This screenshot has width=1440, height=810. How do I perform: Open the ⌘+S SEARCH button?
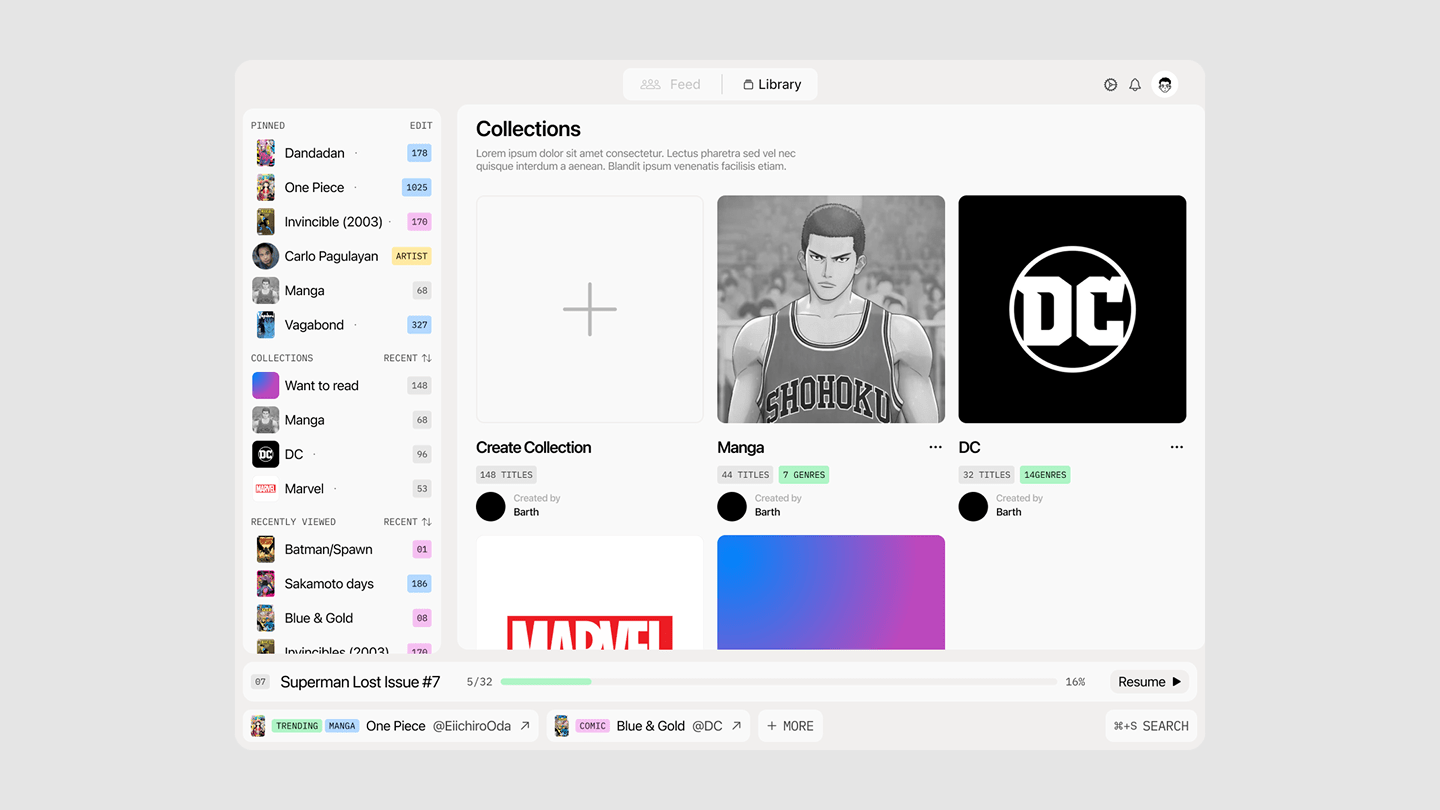(x=1151, y=726)
